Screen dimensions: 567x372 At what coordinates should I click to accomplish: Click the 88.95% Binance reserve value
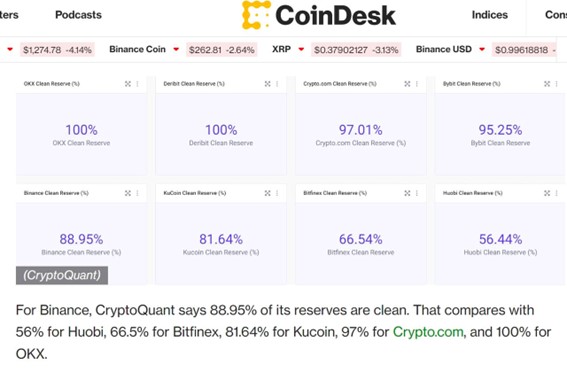click(x=81, y=239)
